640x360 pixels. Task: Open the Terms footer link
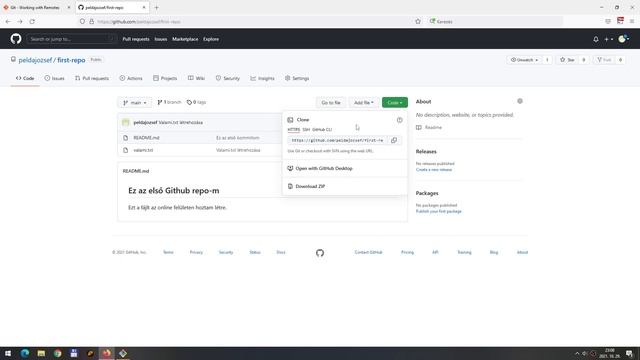pyautogui.click(x=168, y=252)
